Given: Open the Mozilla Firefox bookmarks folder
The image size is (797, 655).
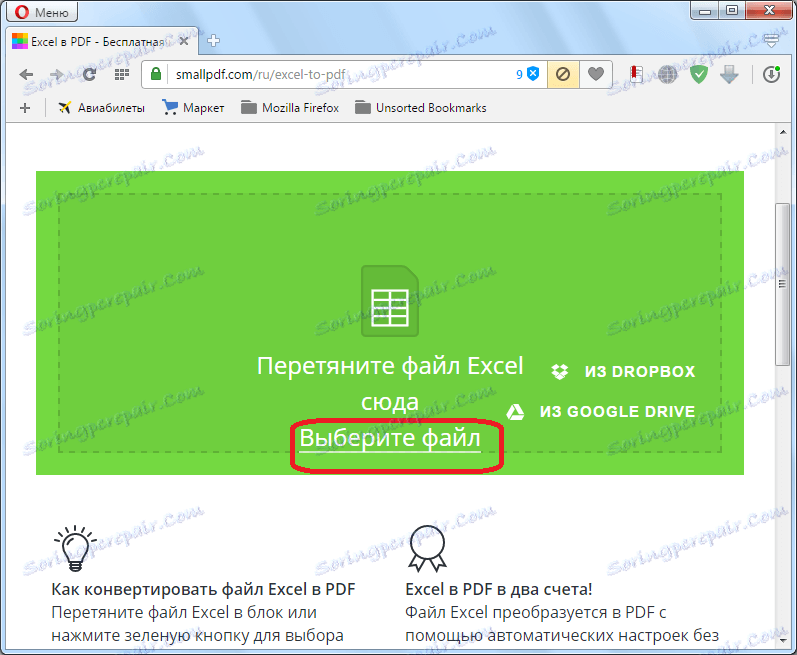Looking at the screenshot, I should [x=290, y=108].
